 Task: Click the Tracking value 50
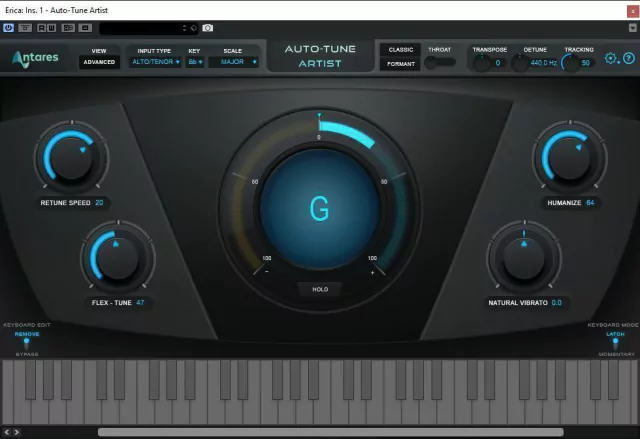pyautogui.click(x=585, y=63)
